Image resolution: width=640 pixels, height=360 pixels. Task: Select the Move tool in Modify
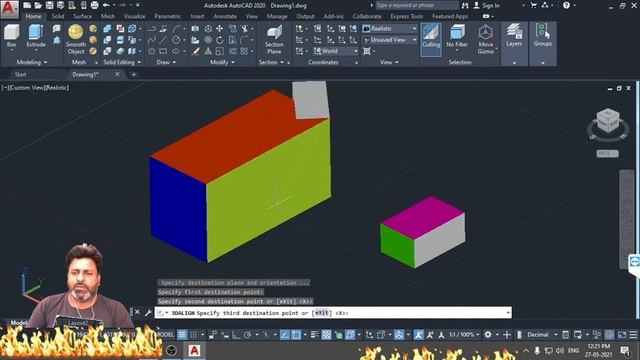[x=220, y=29]
